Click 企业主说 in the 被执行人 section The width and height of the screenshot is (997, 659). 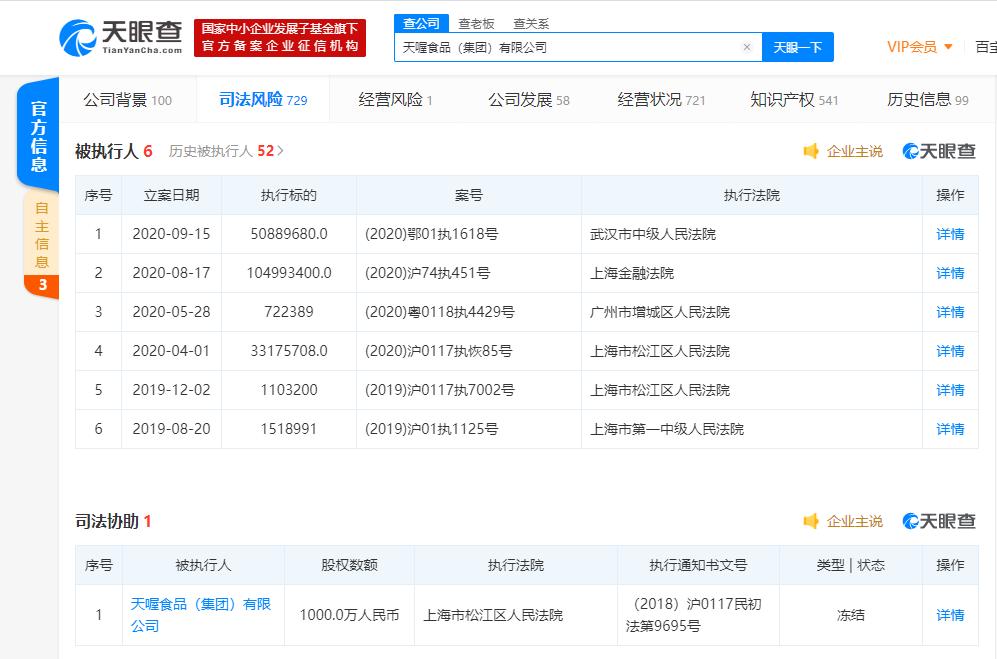855,151
